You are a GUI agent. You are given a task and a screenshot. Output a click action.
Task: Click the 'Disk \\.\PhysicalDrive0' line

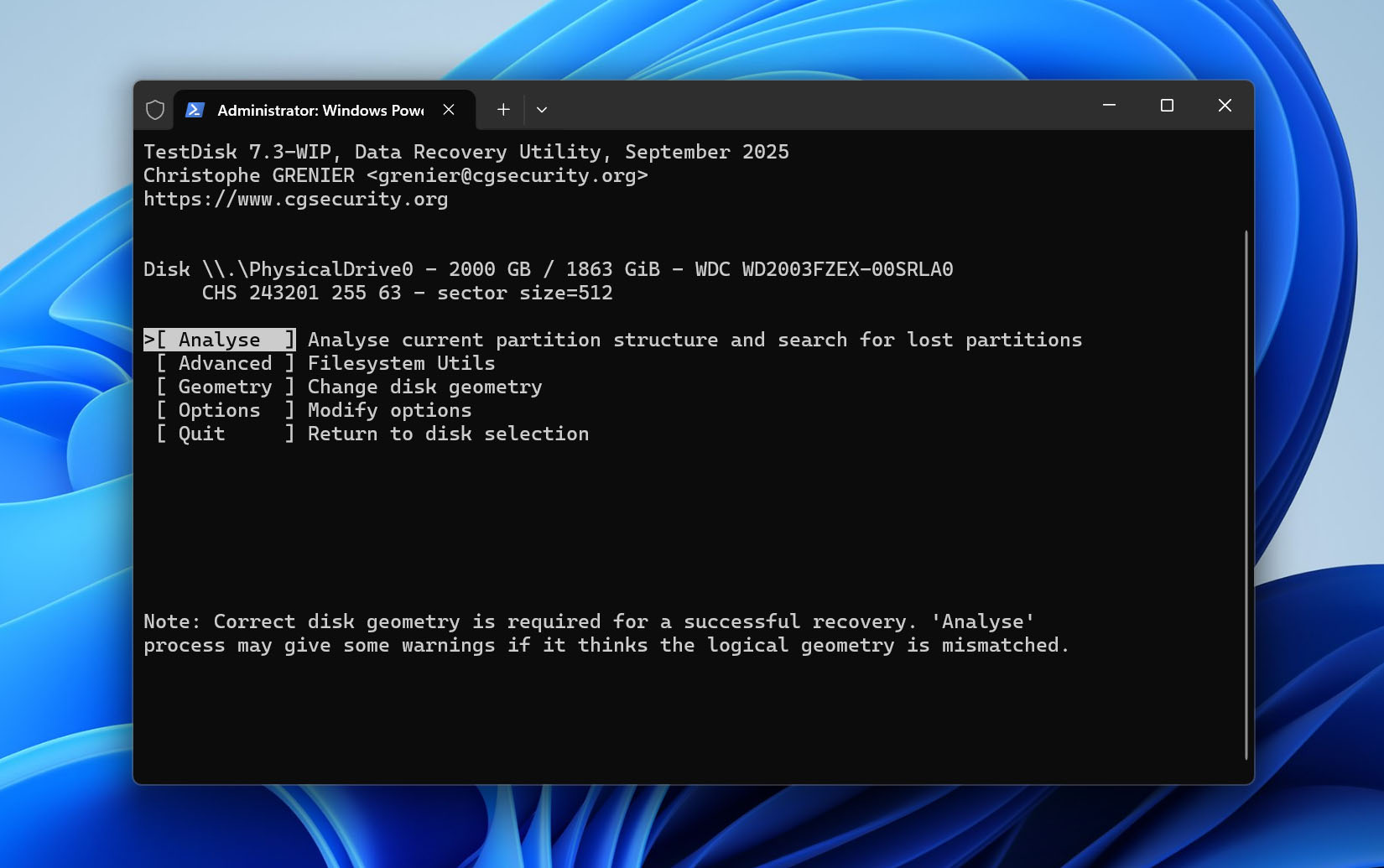pyautogui.click(x=548, y=269)
